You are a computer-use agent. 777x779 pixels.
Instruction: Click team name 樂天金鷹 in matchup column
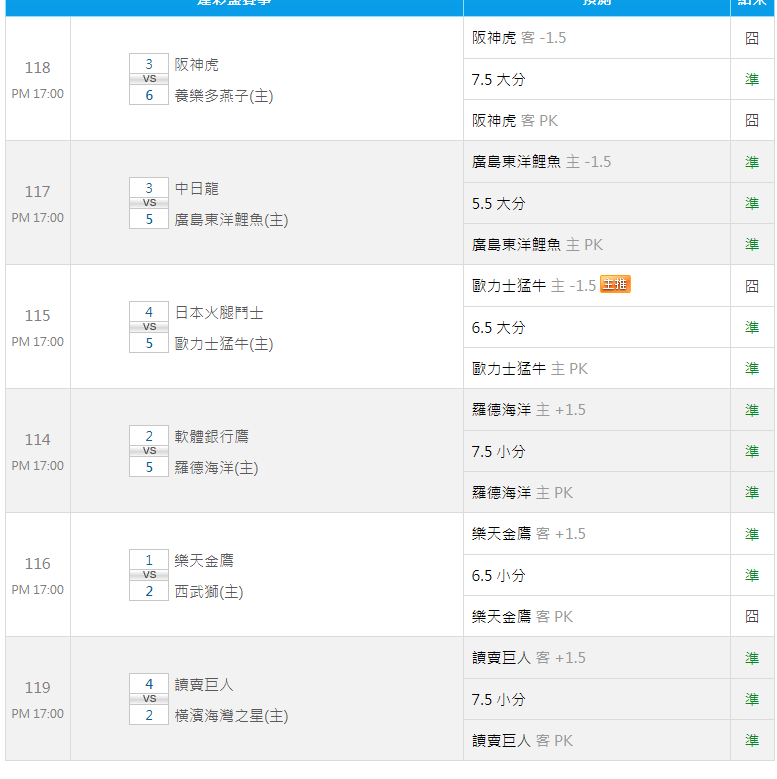(204, 560)
